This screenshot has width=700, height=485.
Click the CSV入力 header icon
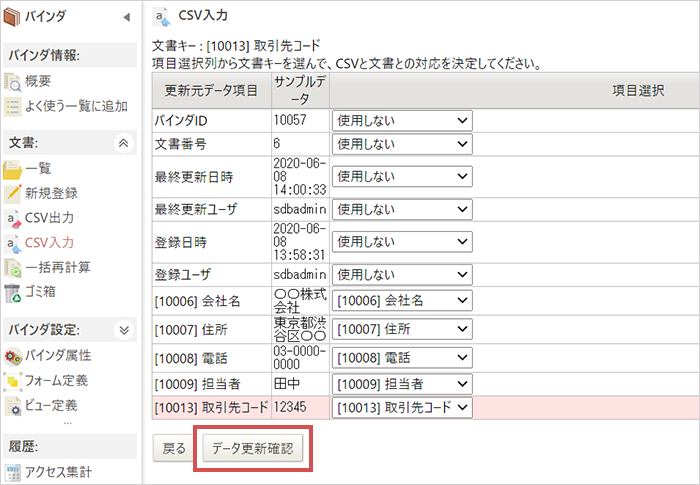pyautogui.click(x=162, y=17)
